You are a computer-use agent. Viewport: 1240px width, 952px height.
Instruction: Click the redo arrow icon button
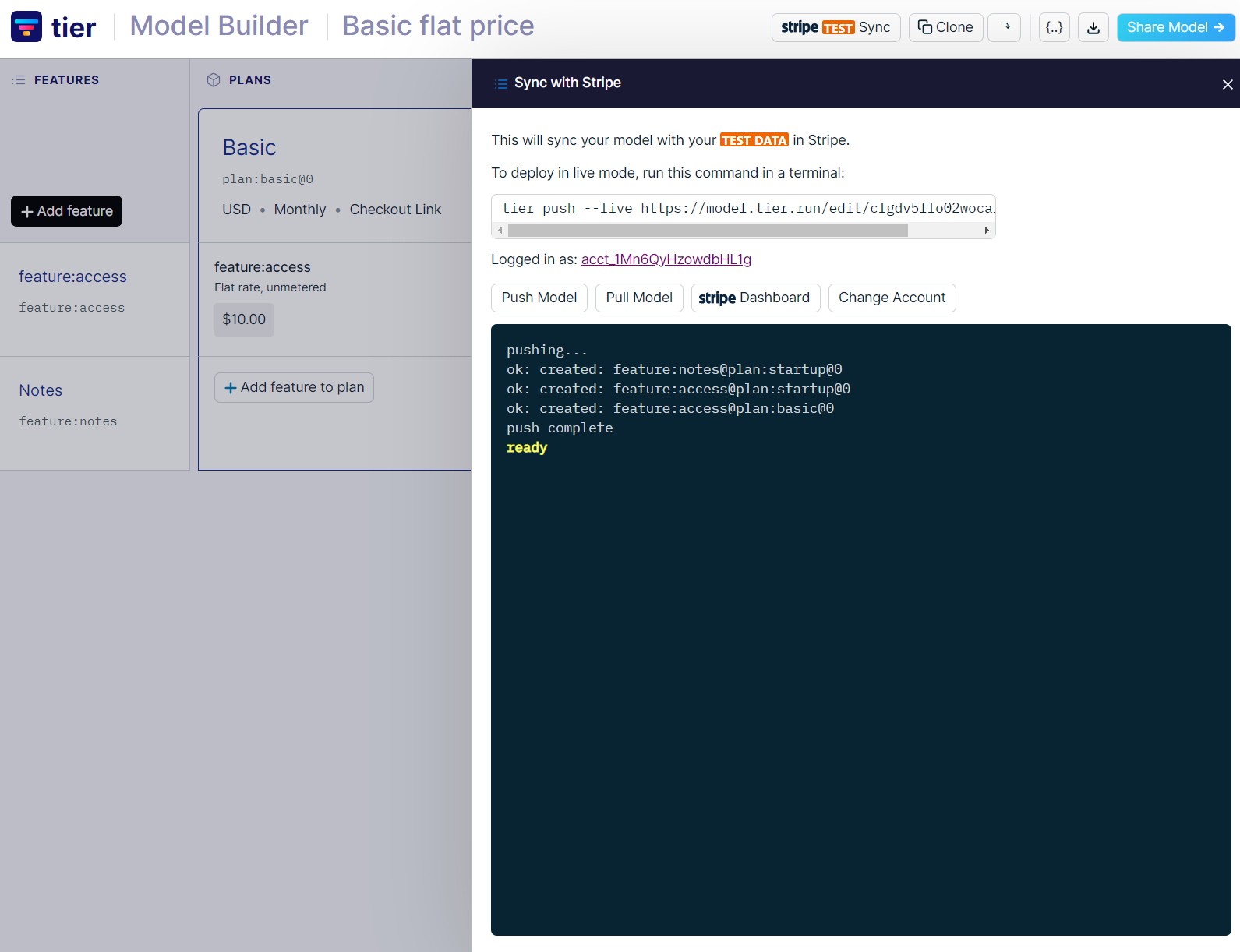pyautogui.click(x=1004, y=27)
